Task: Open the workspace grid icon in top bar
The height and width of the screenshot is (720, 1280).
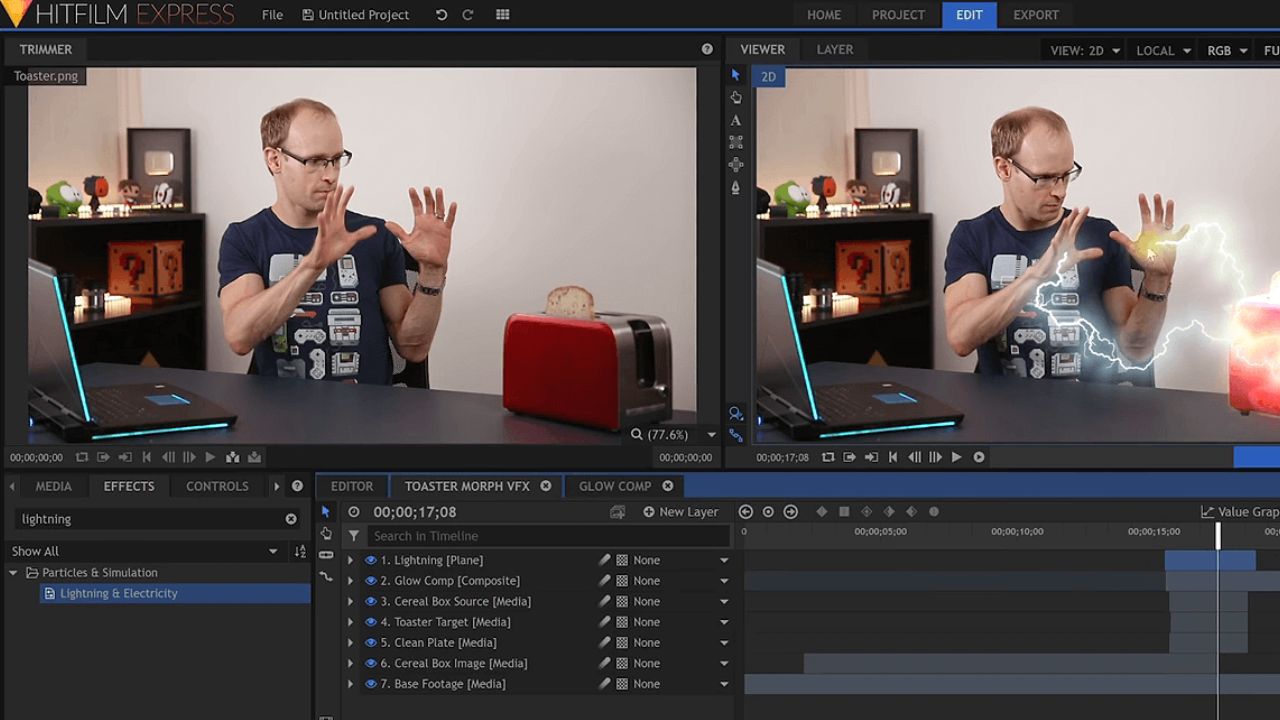Action: (x=503, y=15)
